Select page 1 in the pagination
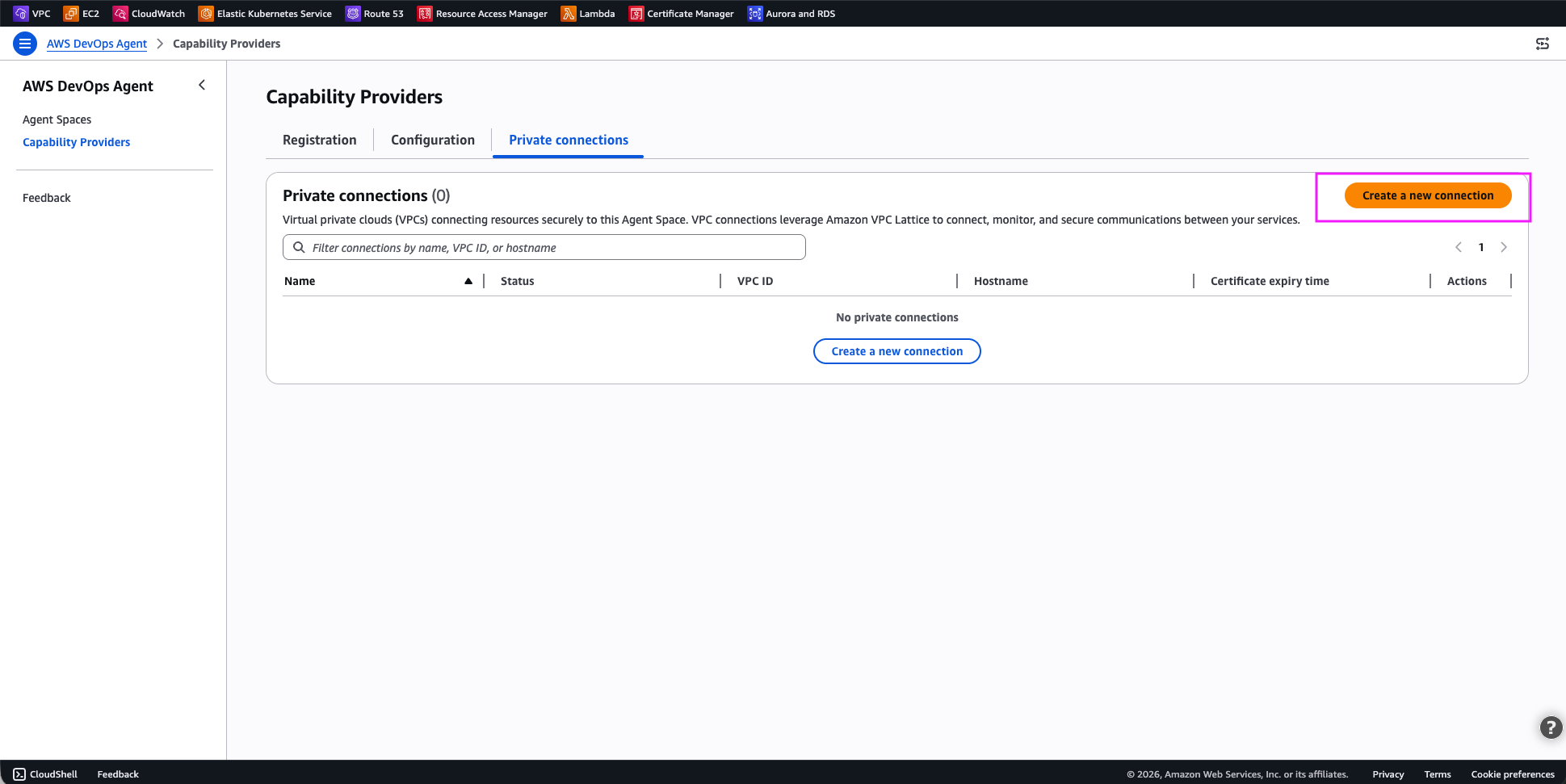Screen dimensions: 1566x784 1481,247
